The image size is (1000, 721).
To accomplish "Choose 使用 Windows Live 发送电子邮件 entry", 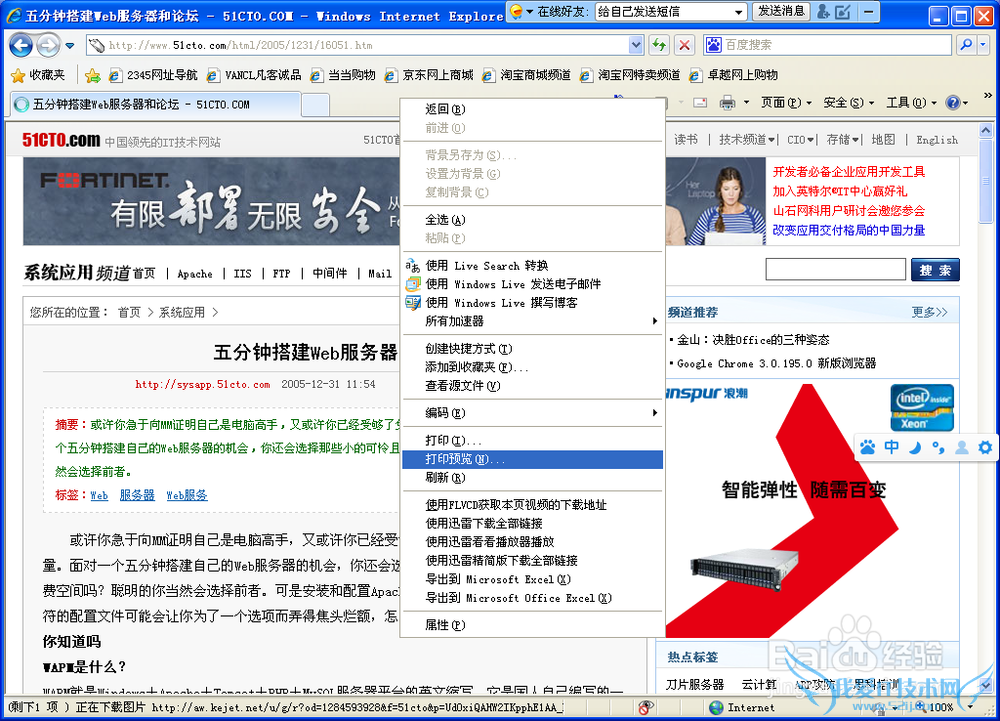I will click(533, 284).
